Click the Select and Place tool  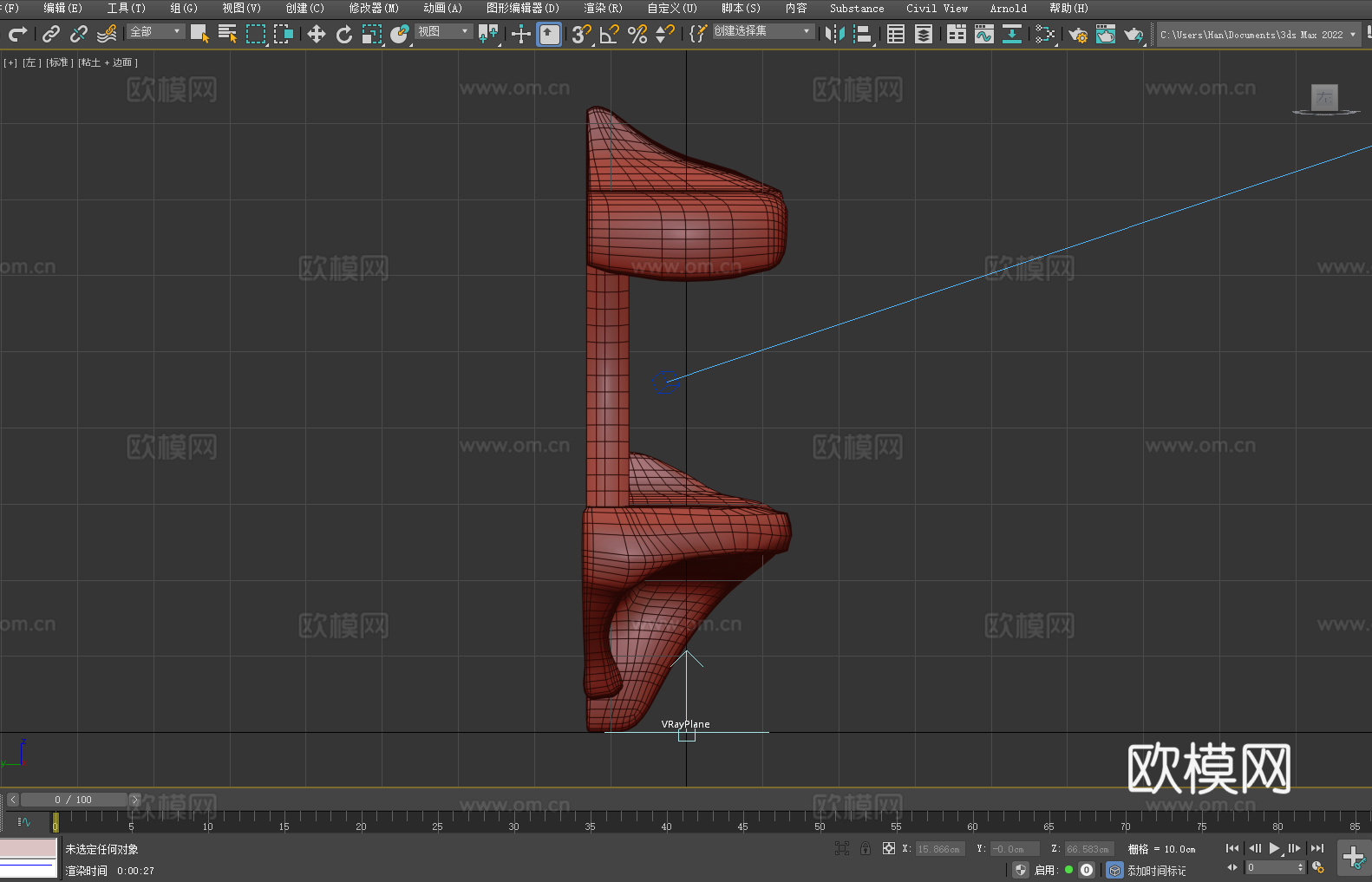[400, 34]
